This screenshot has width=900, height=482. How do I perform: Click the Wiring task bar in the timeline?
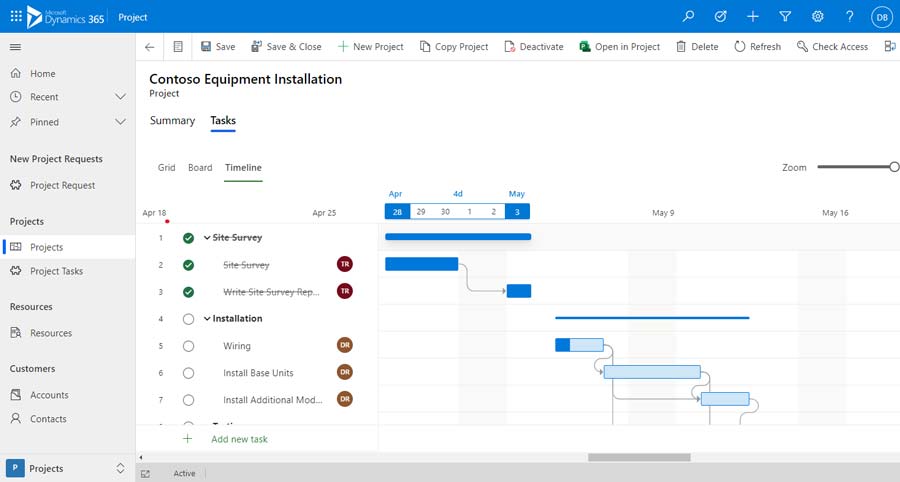(x=579, y=345)
